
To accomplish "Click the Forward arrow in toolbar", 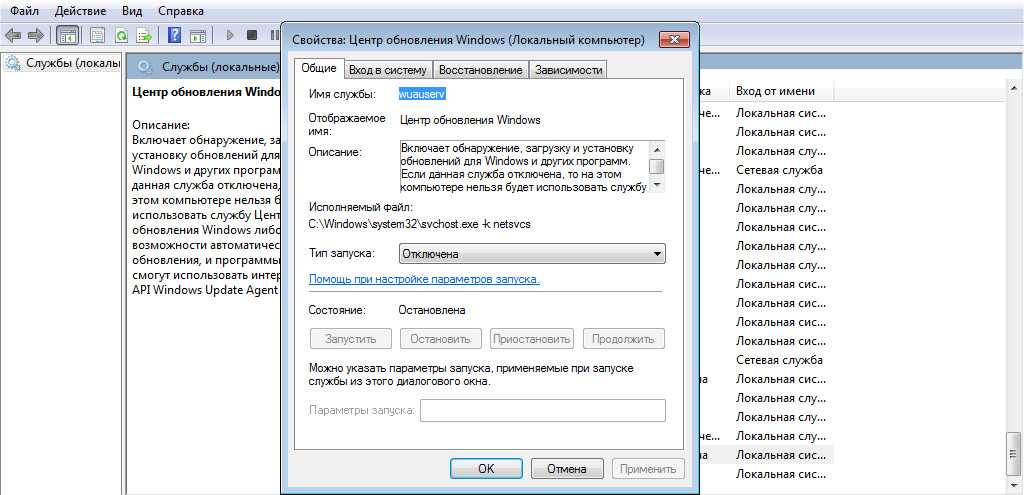I will 35,35.
